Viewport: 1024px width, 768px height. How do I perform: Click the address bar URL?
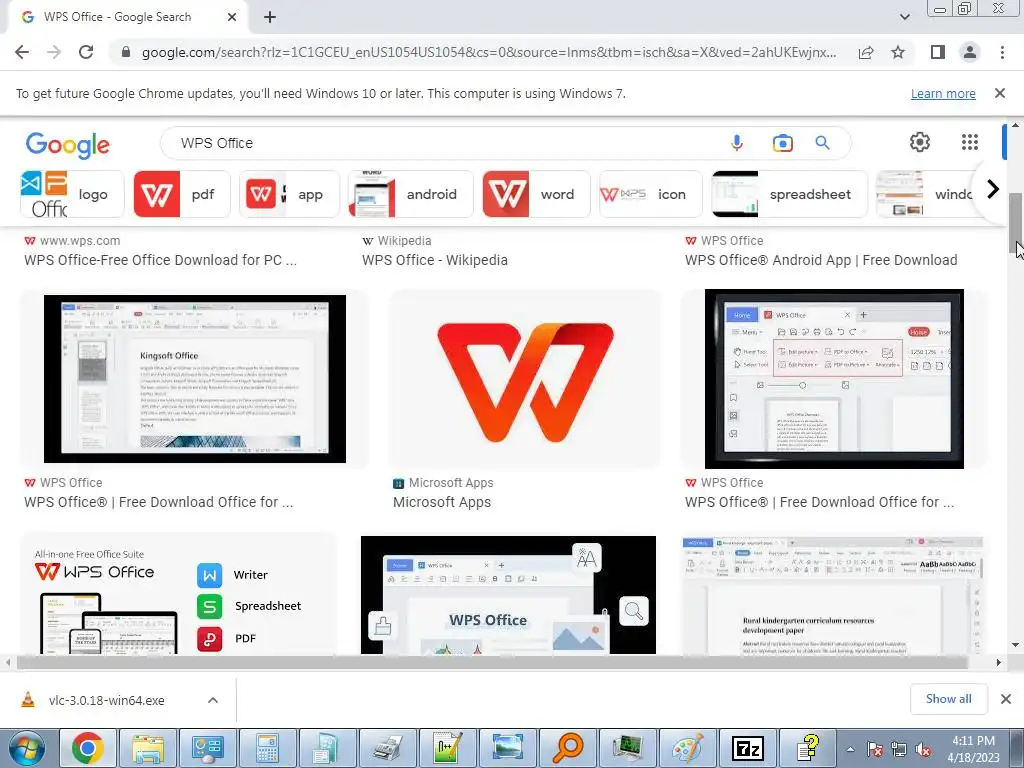tap(488, 52)
